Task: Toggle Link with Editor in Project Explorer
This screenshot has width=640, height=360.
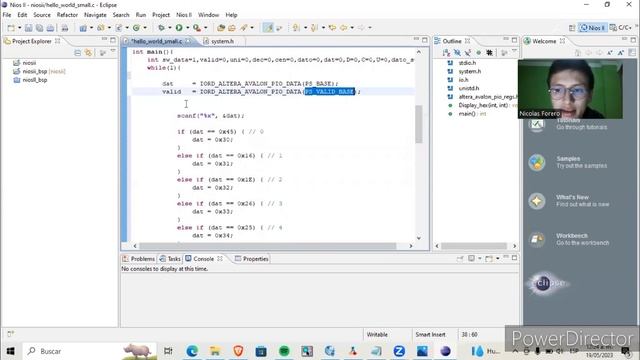Action: [x=88, y=53]
